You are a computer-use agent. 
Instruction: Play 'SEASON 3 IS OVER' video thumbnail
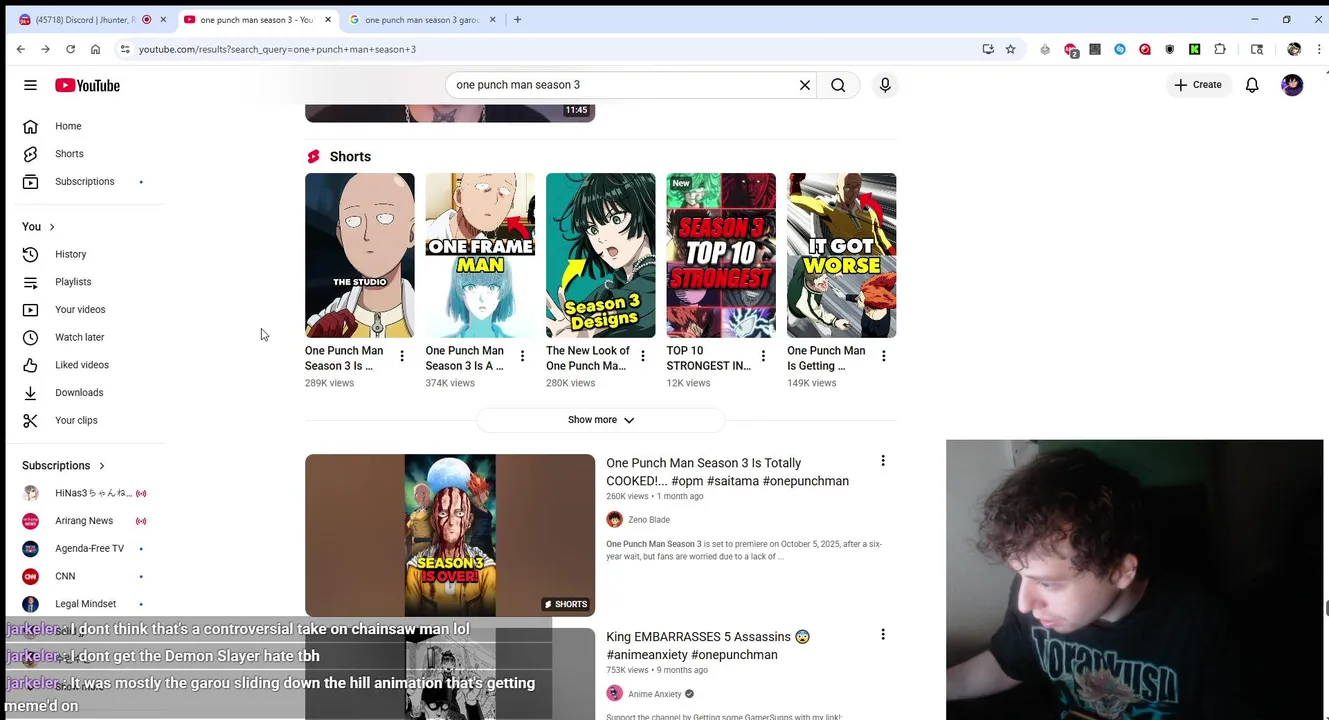click(450, 535)
